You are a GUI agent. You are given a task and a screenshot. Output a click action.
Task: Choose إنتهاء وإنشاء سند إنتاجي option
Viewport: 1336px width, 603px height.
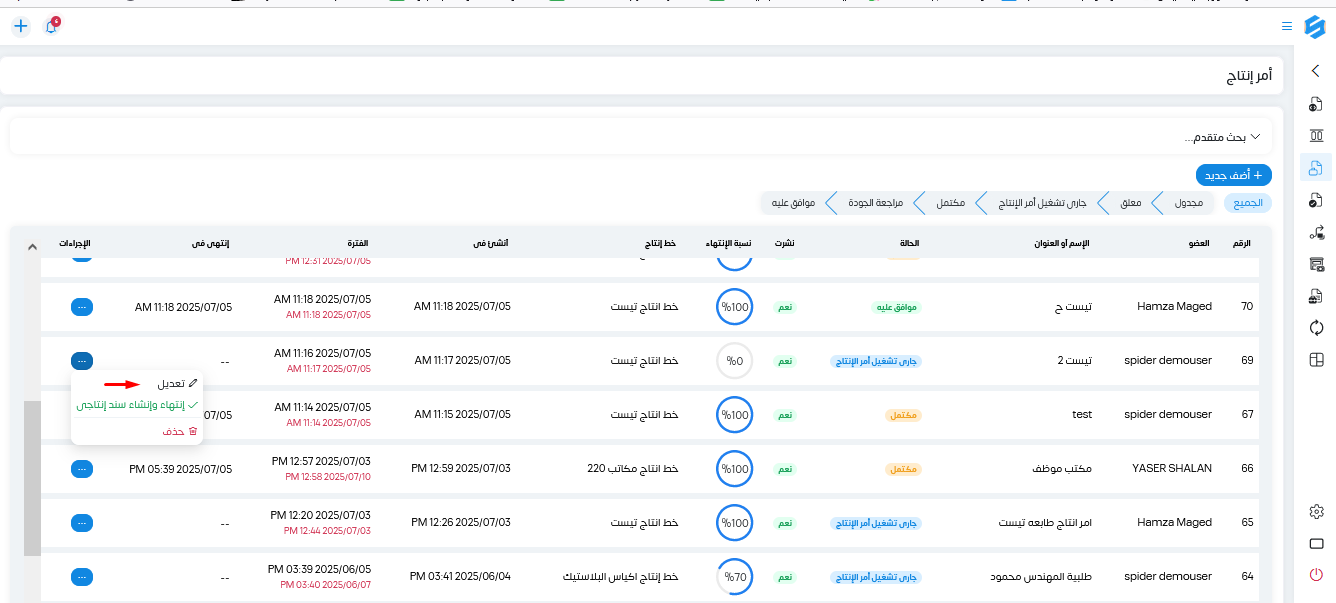coord(137,405)
